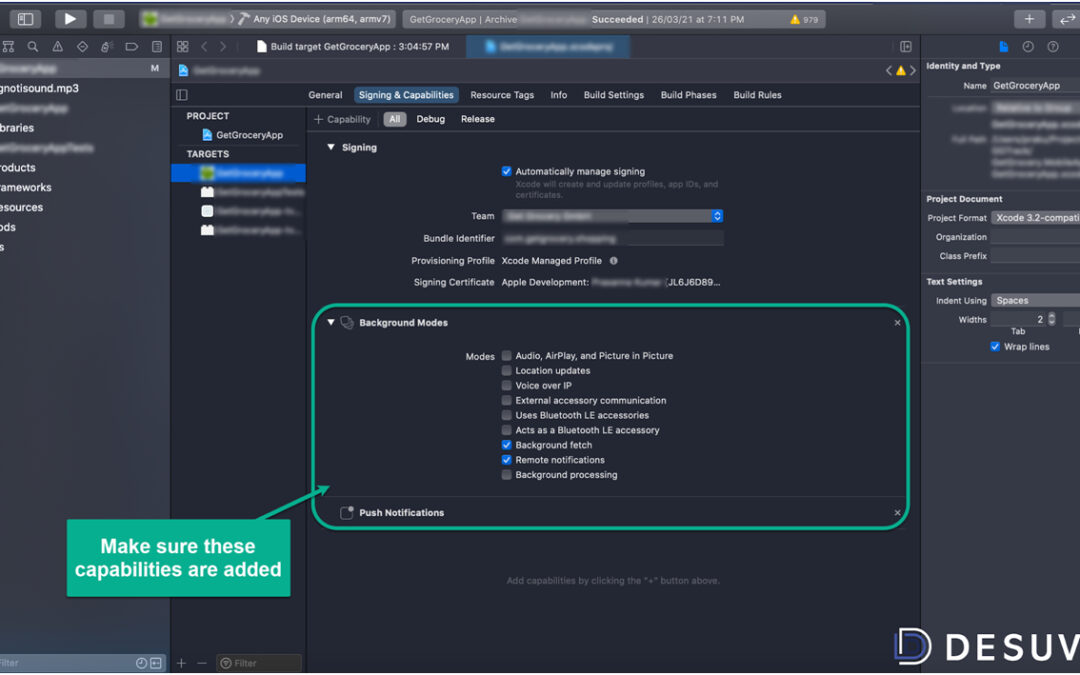Check Voice over IP mode

(506, 386)
